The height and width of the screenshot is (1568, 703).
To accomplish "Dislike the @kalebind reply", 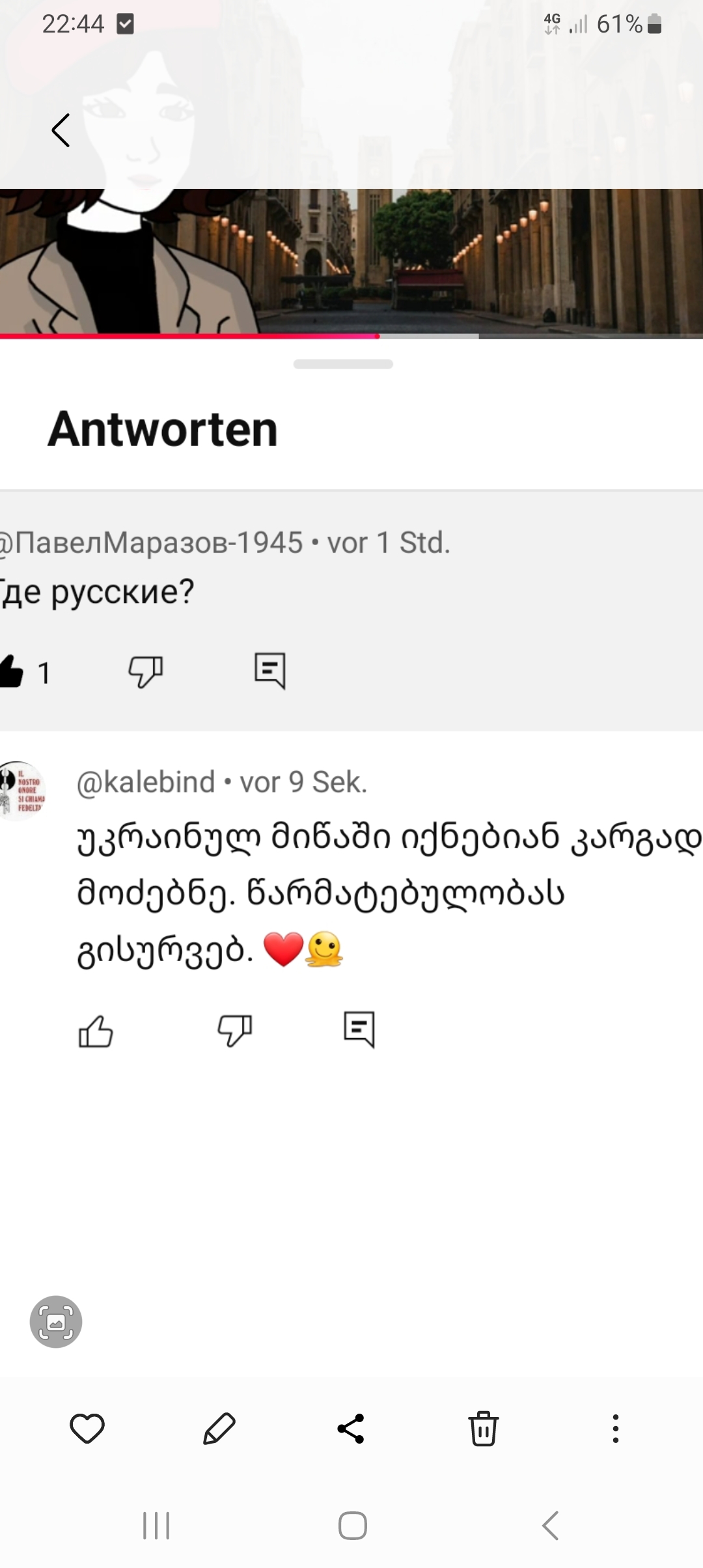I will [234, 1031].
